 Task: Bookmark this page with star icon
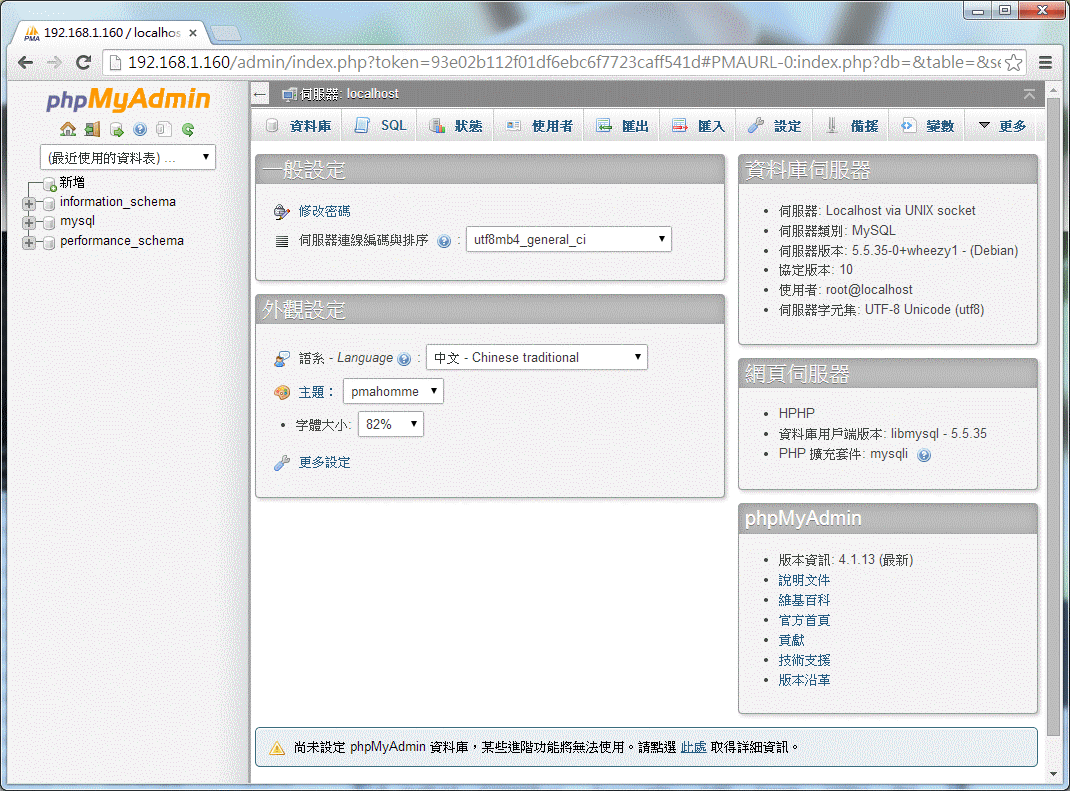click(1014, 63)
